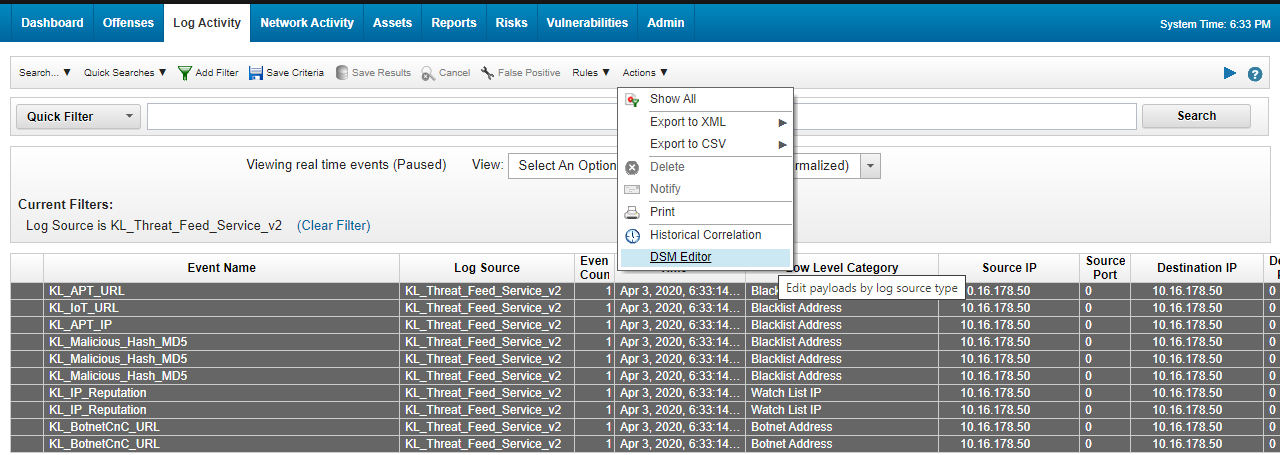Image resolution: width=1280 pixels, height=455 pixels.
Task: Click the Search button
Action: 1196,116
